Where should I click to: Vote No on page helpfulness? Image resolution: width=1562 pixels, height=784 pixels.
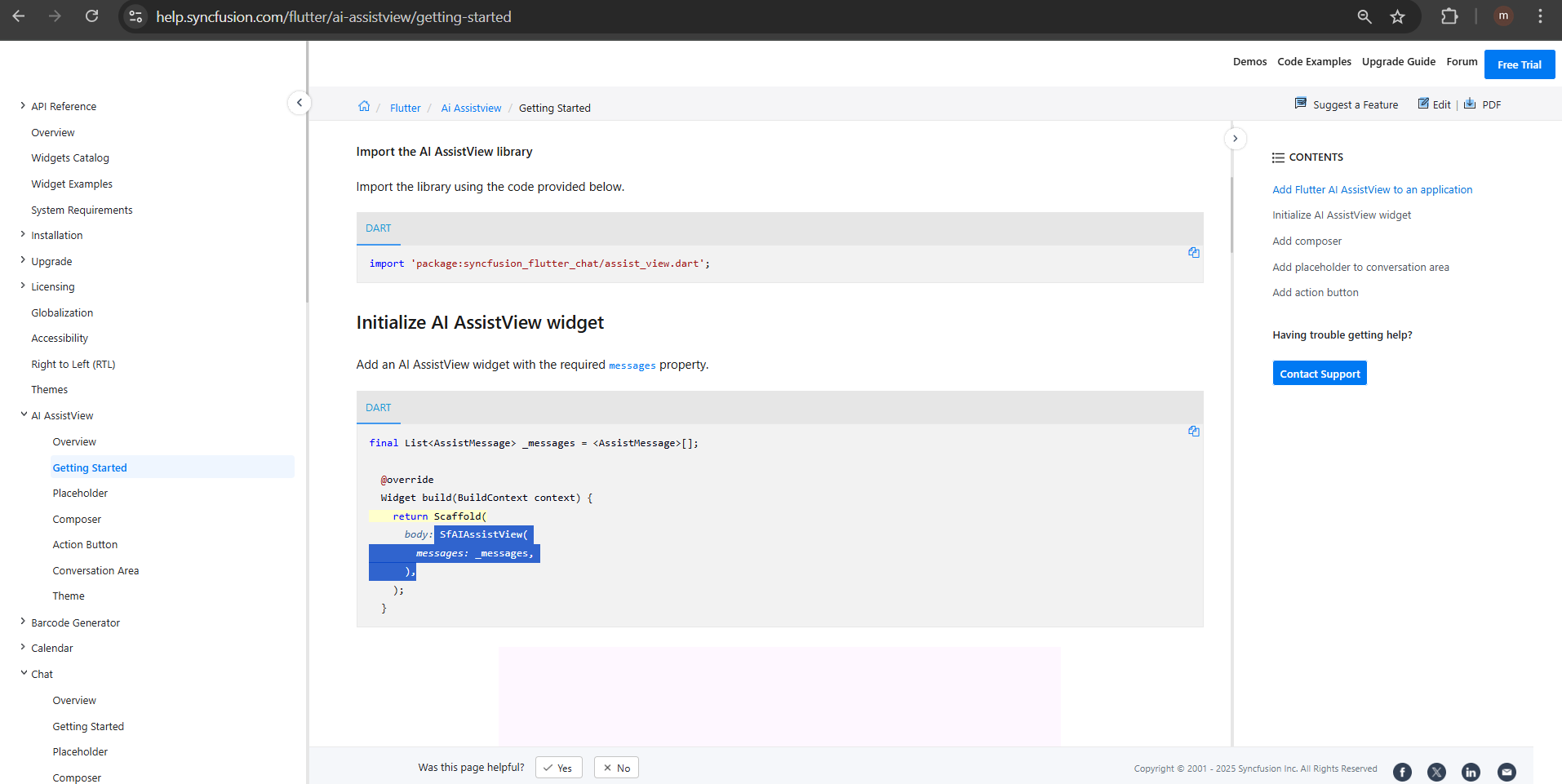(616, 768)
